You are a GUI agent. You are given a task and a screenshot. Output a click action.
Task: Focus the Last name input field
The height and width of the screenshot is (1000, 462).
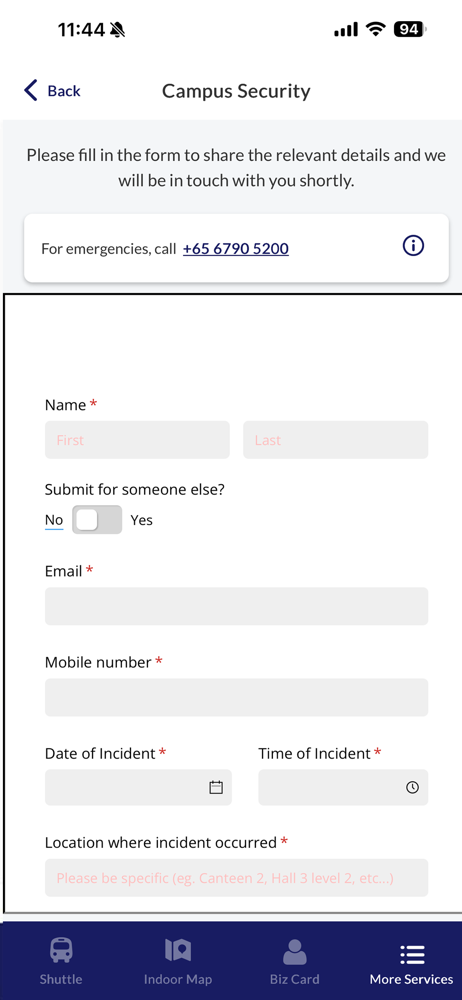pyautogui.click(x=336, y=439)
